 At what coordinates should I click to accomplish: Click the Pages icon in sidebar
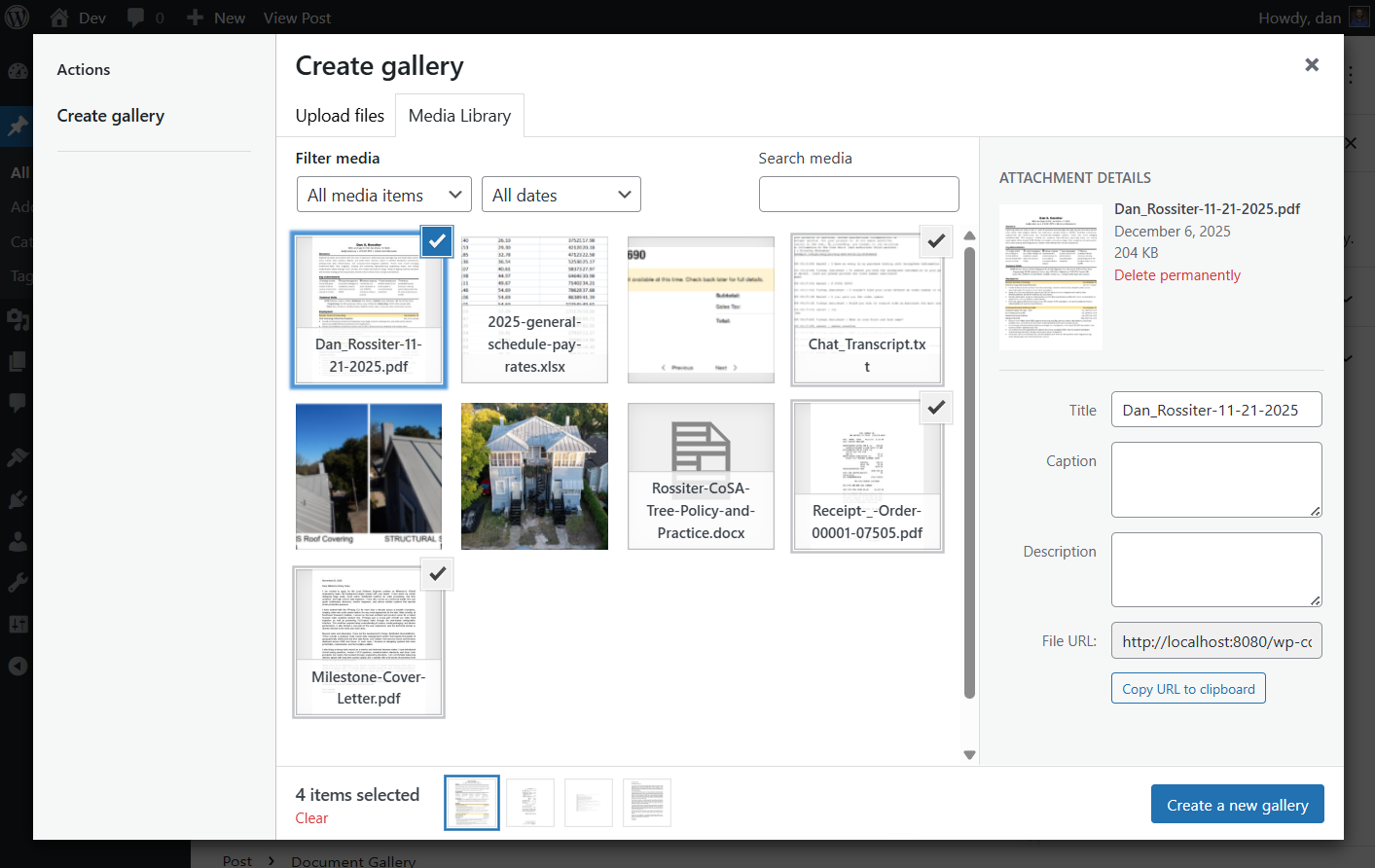[x=16, y=361]
